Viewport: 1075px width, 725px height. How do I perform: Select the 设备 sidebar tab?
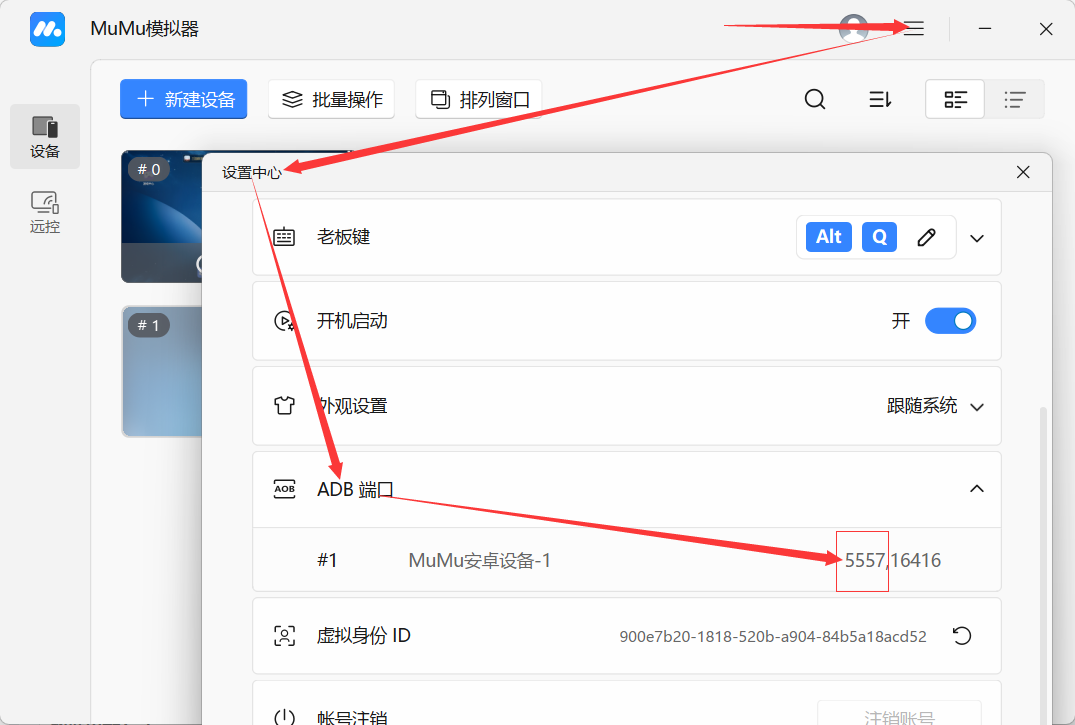click(45, 136)
